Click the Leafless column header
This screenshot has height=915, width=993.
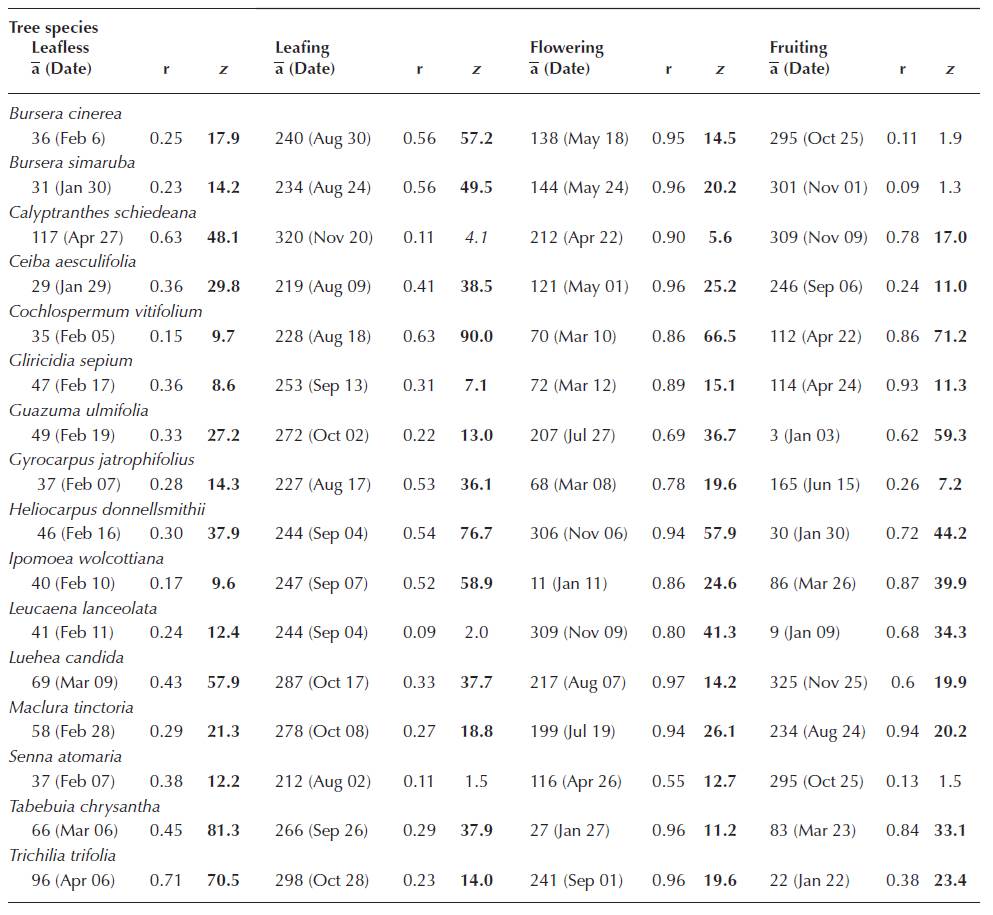(x=60, y=48)
